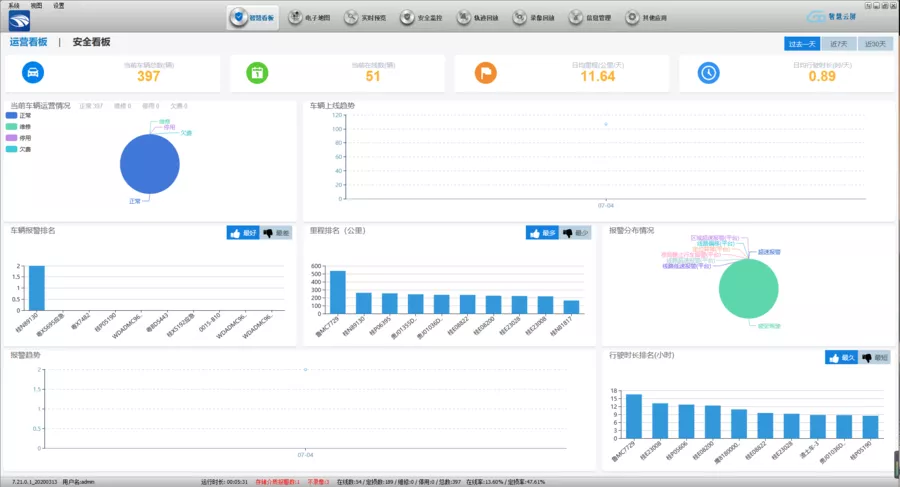
Task: Click the blue clock icon beside 0.89
Action: (708, 73)
